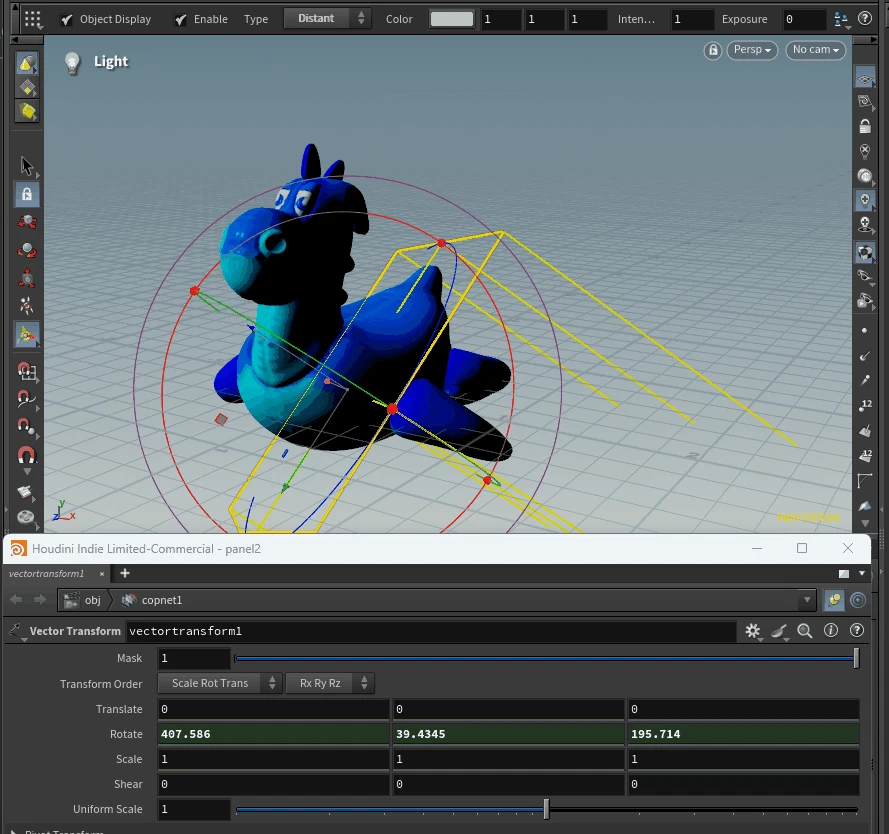Expand the network path history dropdown arrow
Image resolution: width=889 pixels, height=834 pixels.
807,600
